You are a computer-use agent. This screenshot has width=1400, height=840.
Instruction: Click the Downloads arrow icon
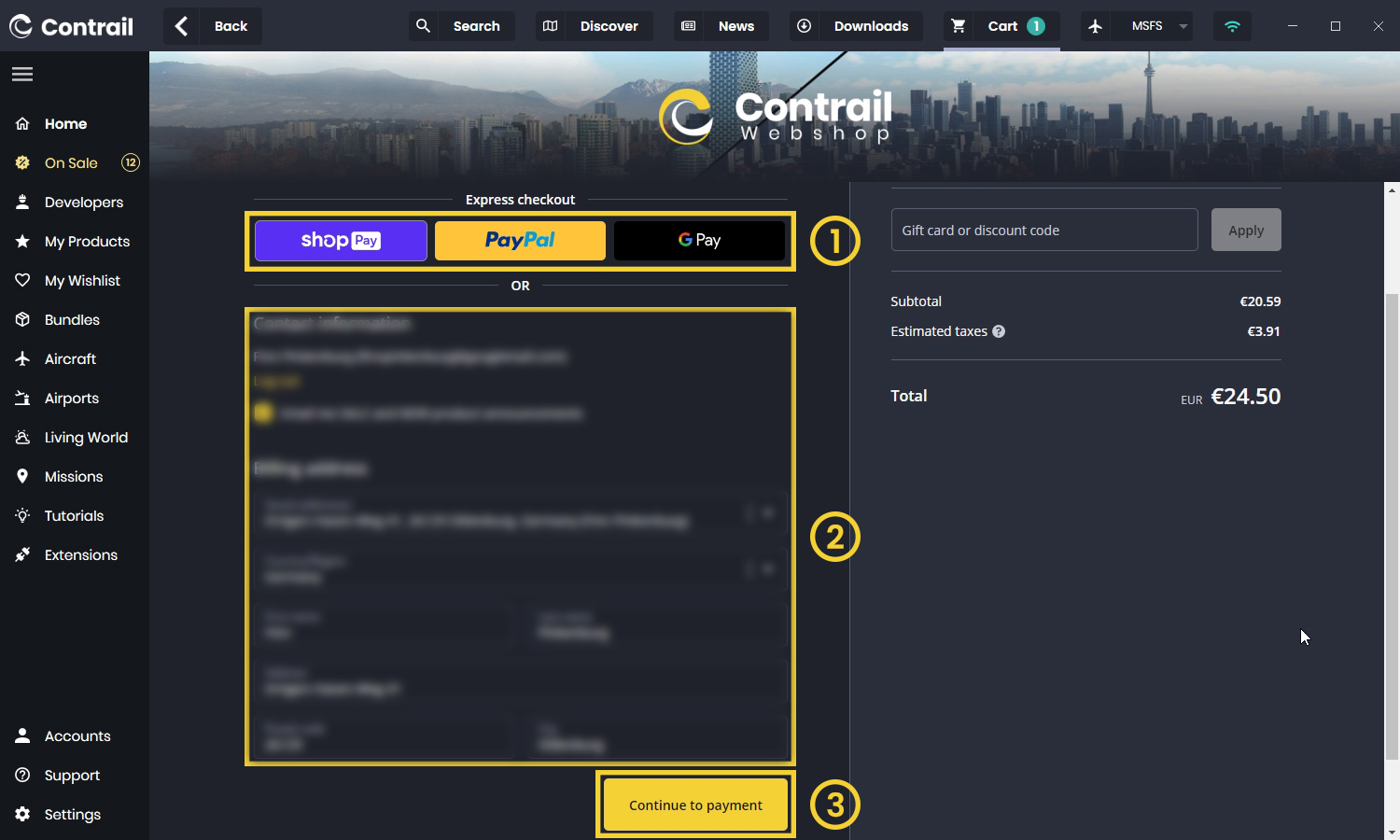pyautogui.click(x=804, y=26)
